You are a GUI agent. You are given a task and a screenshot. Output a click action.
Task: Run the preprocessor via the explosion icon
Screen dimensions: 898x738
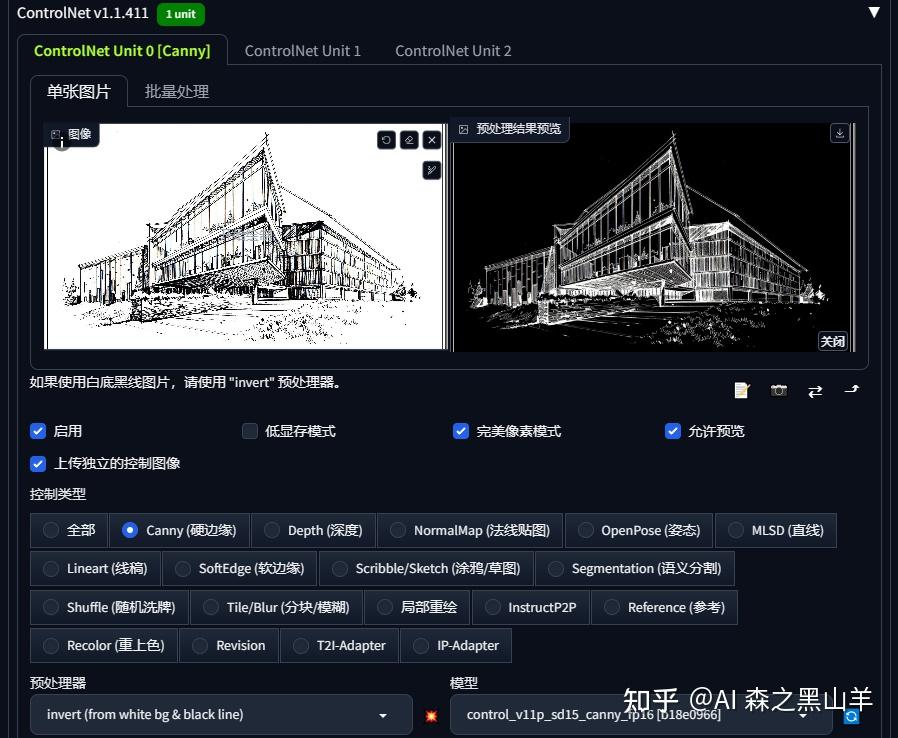point(430,715)
